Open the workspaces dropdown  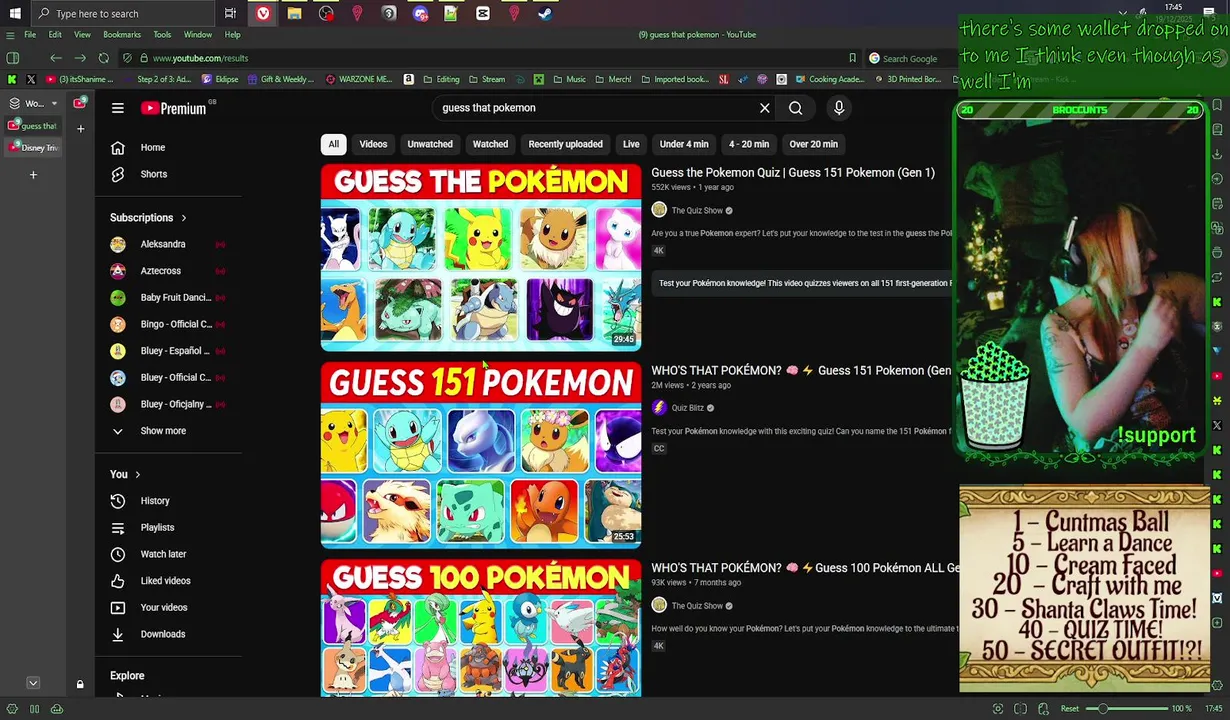click(34, 103)
